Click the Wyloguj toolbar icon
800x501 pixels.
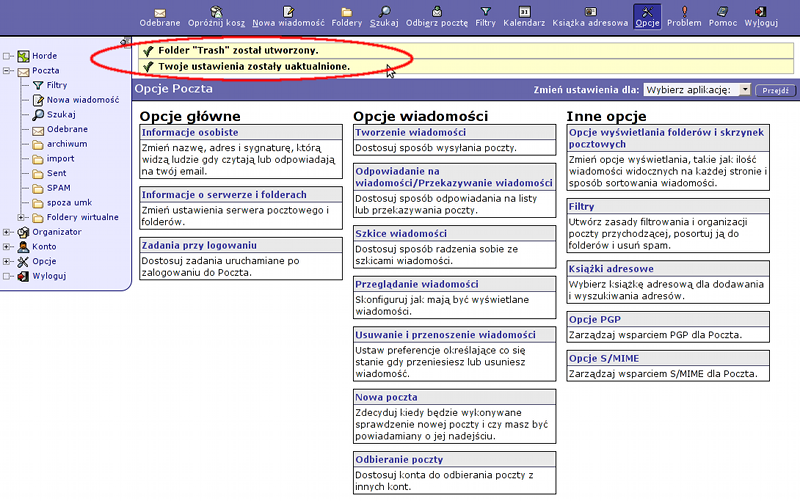pos(761,12)
